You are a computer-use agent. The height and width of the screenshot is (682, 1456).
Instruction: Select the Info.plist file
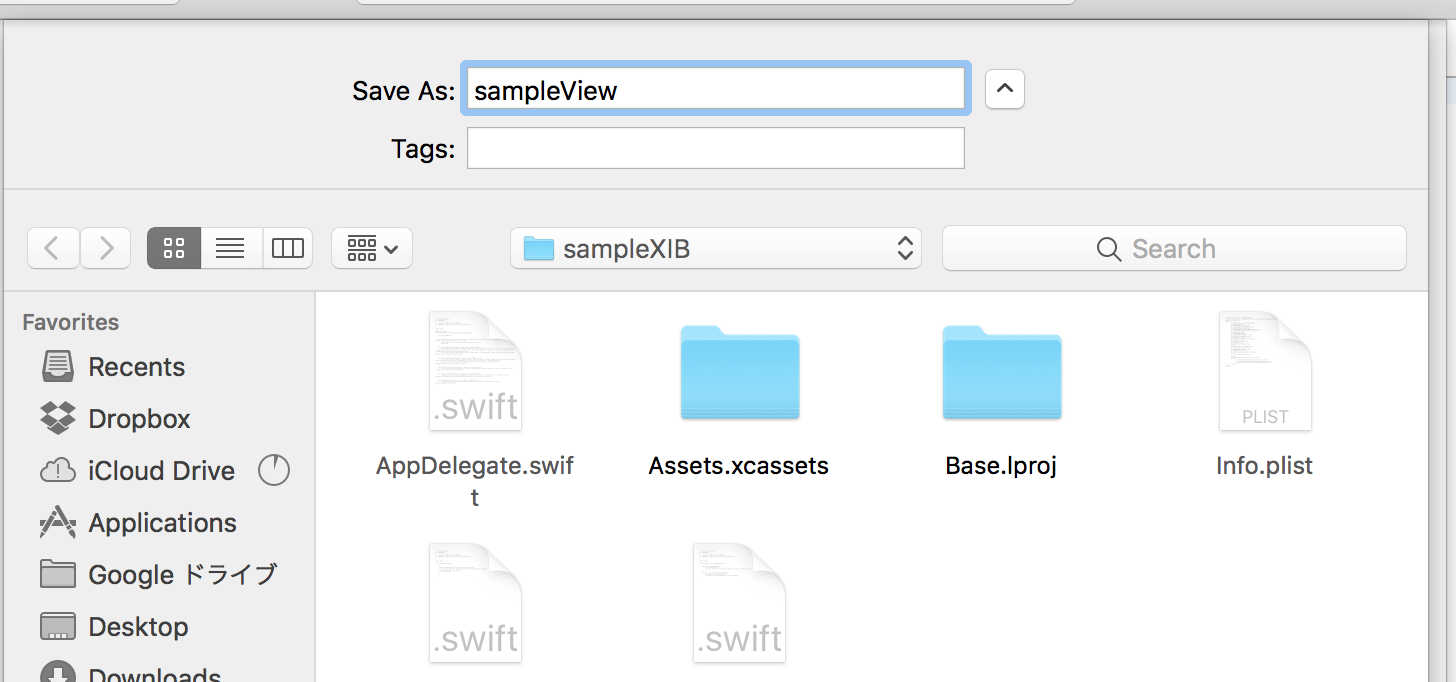tap(1264, 371)
